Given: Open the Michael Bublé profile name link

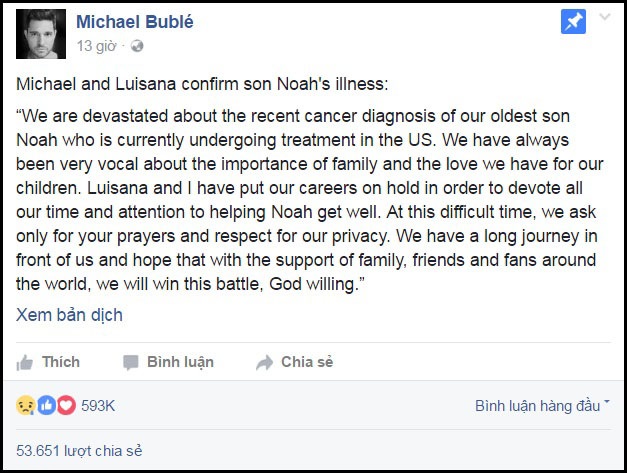Looking at the screenshot, I should tap(134, 22).
